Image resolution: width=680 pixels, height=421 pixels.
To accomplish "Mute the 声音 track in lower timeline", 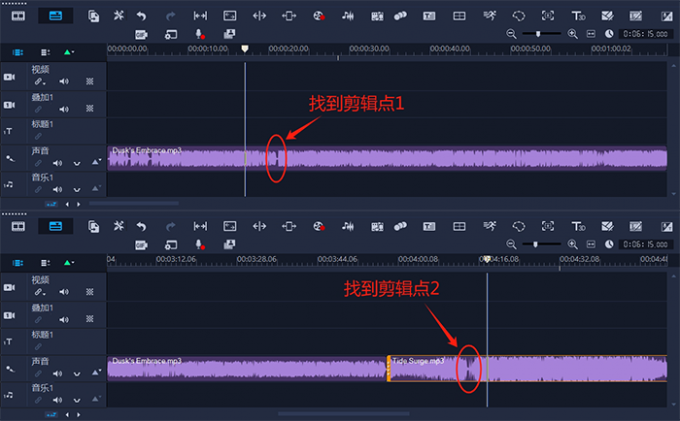I will 57,373.
